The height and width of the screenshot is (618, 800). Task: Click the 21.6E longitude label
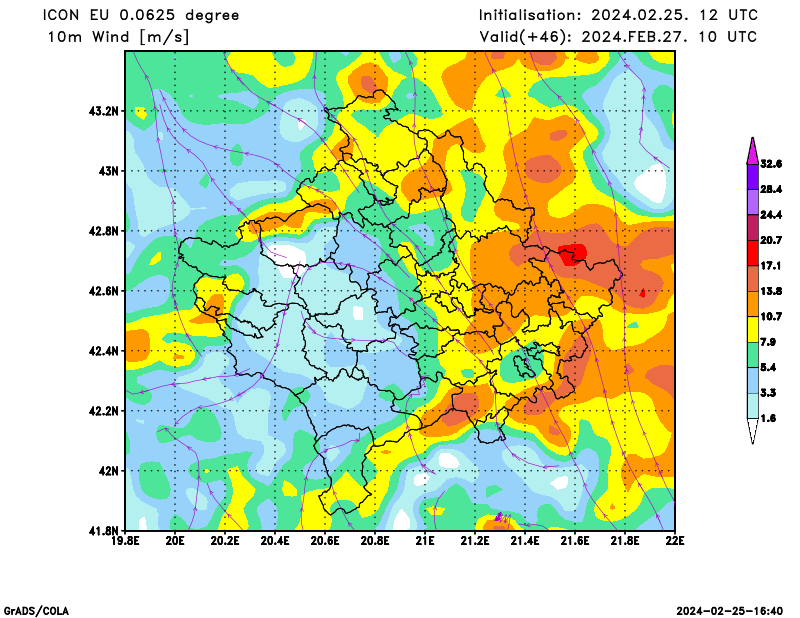[x=575, y=540]
